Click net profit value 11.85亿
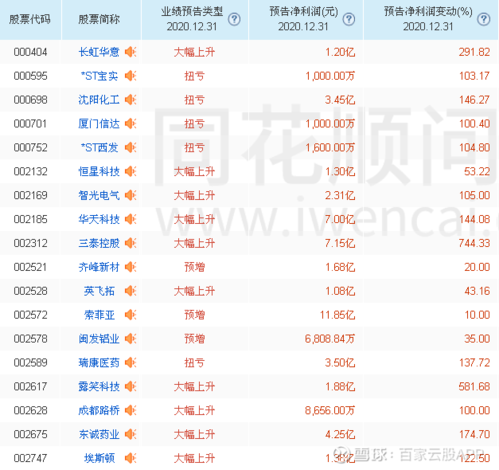 [337, 315]
